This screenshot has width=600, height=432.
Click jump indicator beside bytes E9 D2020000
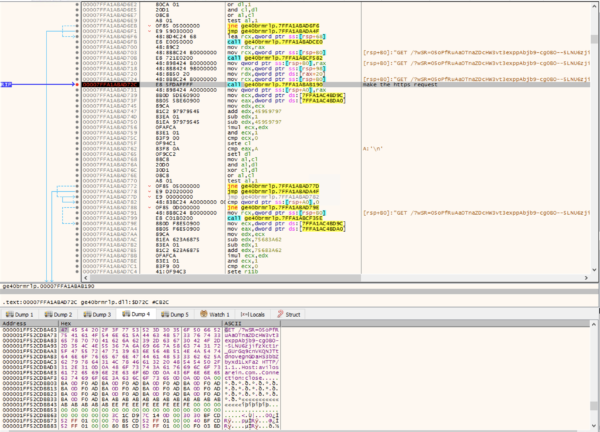(150, 192)
